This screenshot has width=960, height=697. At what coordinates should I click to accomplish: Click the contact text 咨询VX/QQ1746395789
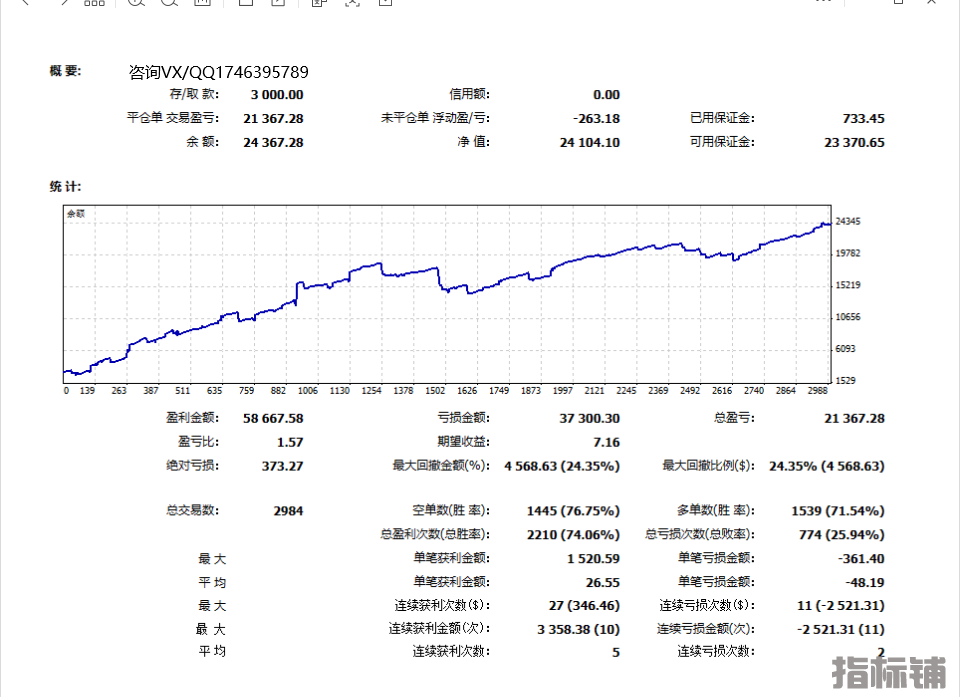tap(218, 72)
